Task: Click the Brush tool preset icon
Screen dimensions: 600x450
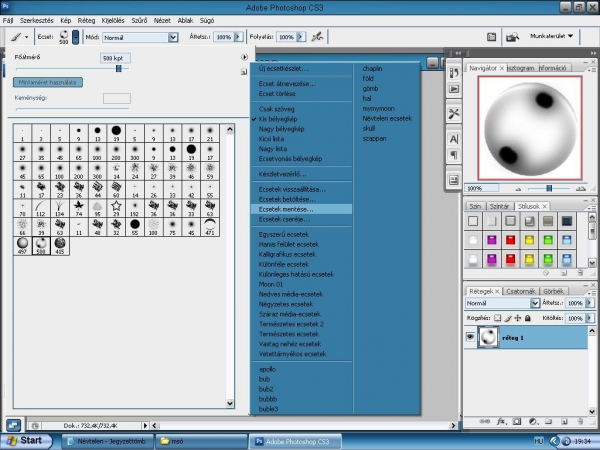Action: (x=16, y=37)
